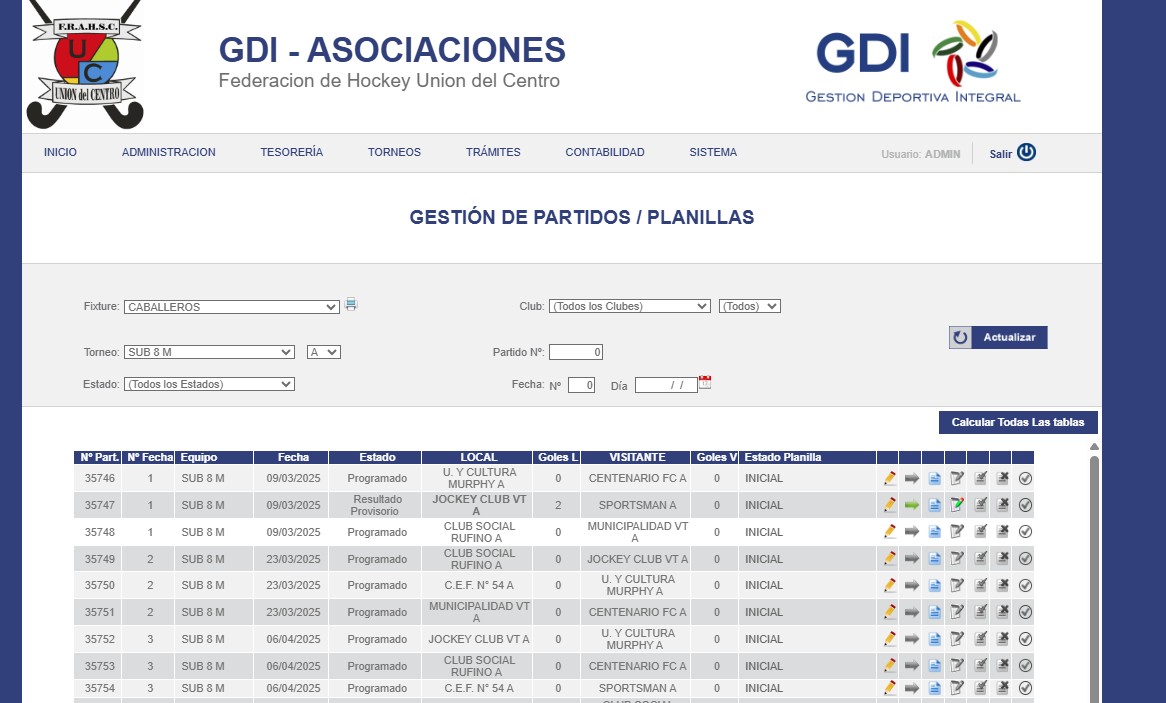This screenshot has height=703, width=1166.
Task: Click the X-marked sheet icon for match 35751
Action: pyautogui.click(x=1002, y=612)
